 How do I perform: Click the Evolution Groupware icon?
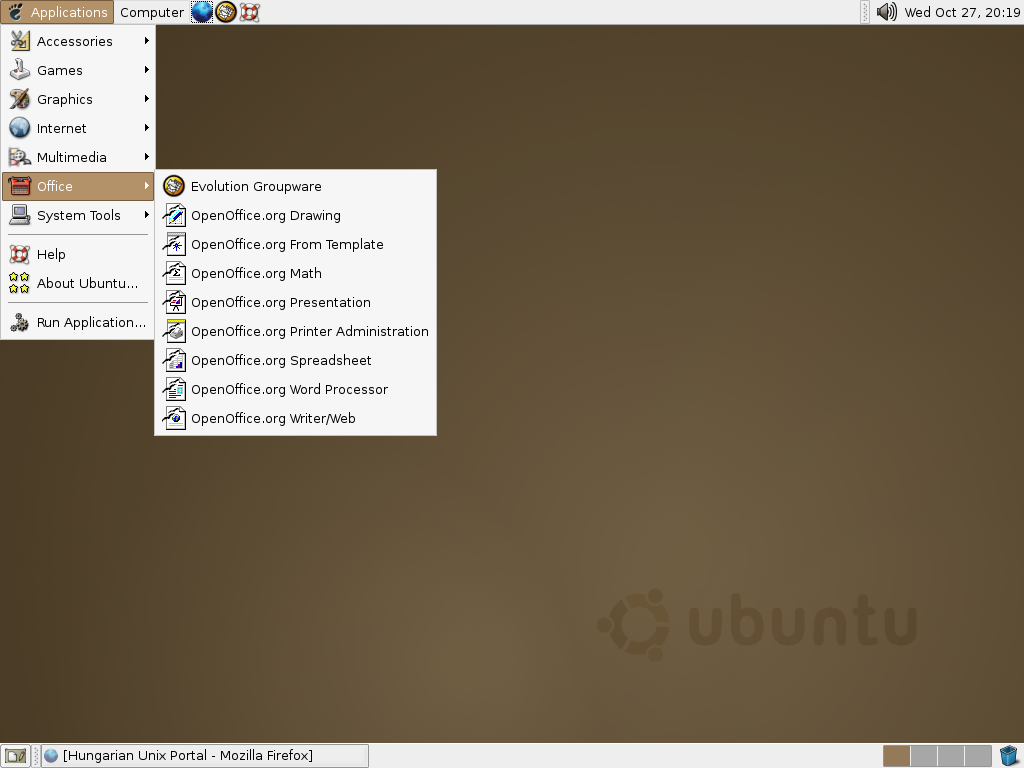[174, 186]
